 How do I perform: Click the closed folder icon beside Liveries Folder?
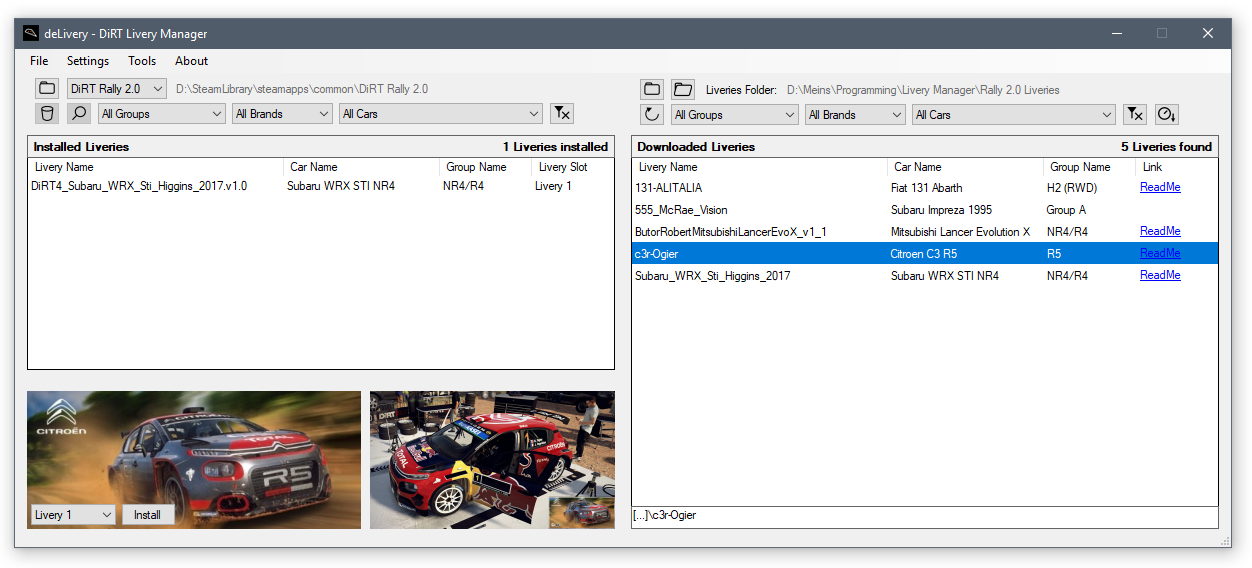pyautogui.click(x=652, y=89)
